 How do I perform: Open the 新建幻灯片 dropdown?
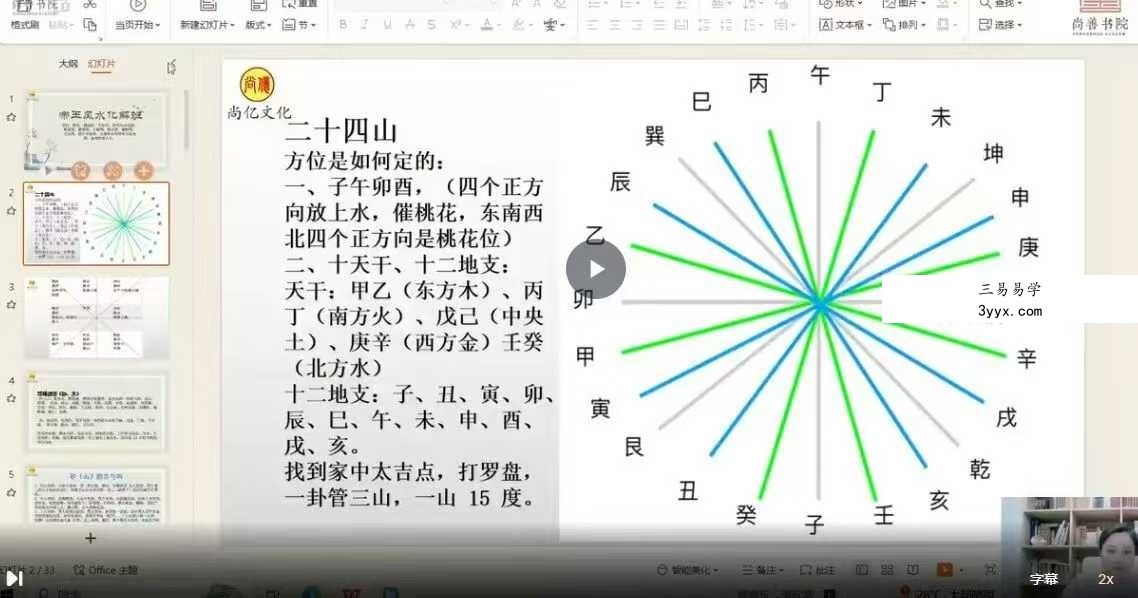(208, 25)
